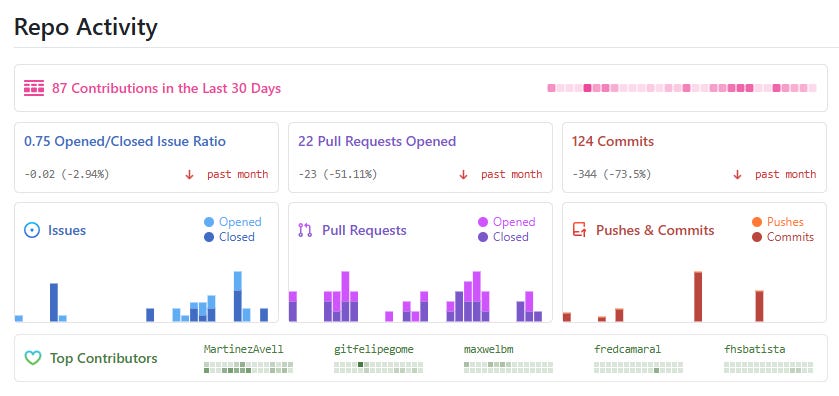839x396 pixels.
Task: Click fredcamaral's activity heatmap
Action: (638, 367)
